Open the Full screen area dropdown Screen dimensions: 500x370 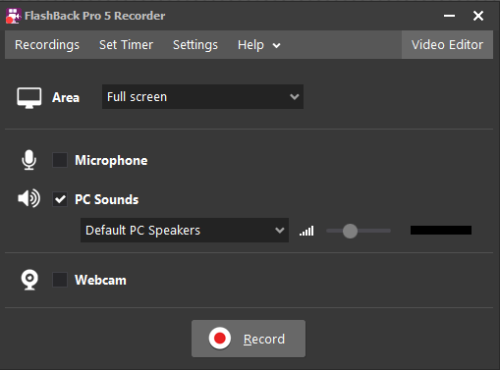[x=203, y=97]
